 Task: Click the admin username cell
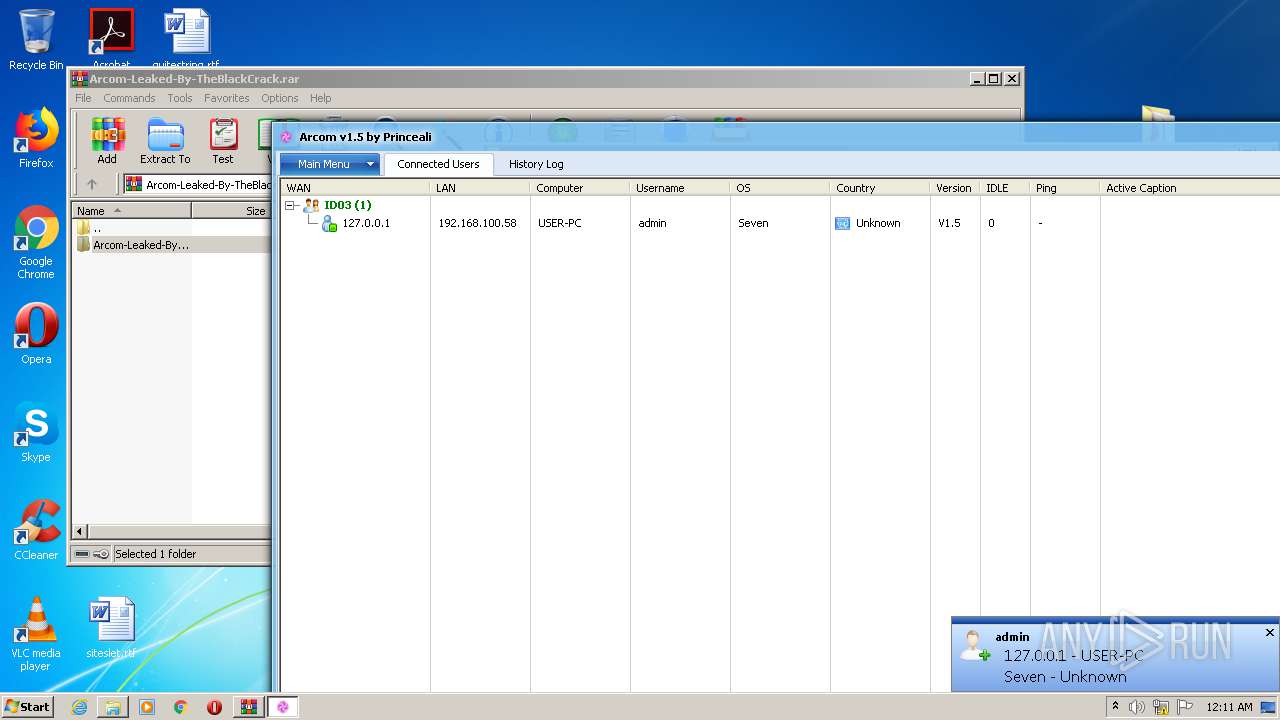652,223
